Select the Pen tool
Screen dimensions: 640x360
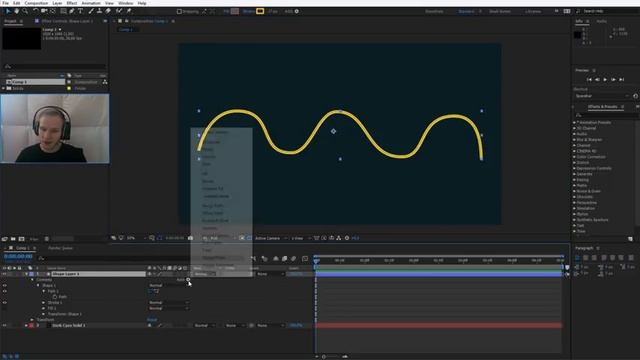pyautogui.click(x=72, y=11)
